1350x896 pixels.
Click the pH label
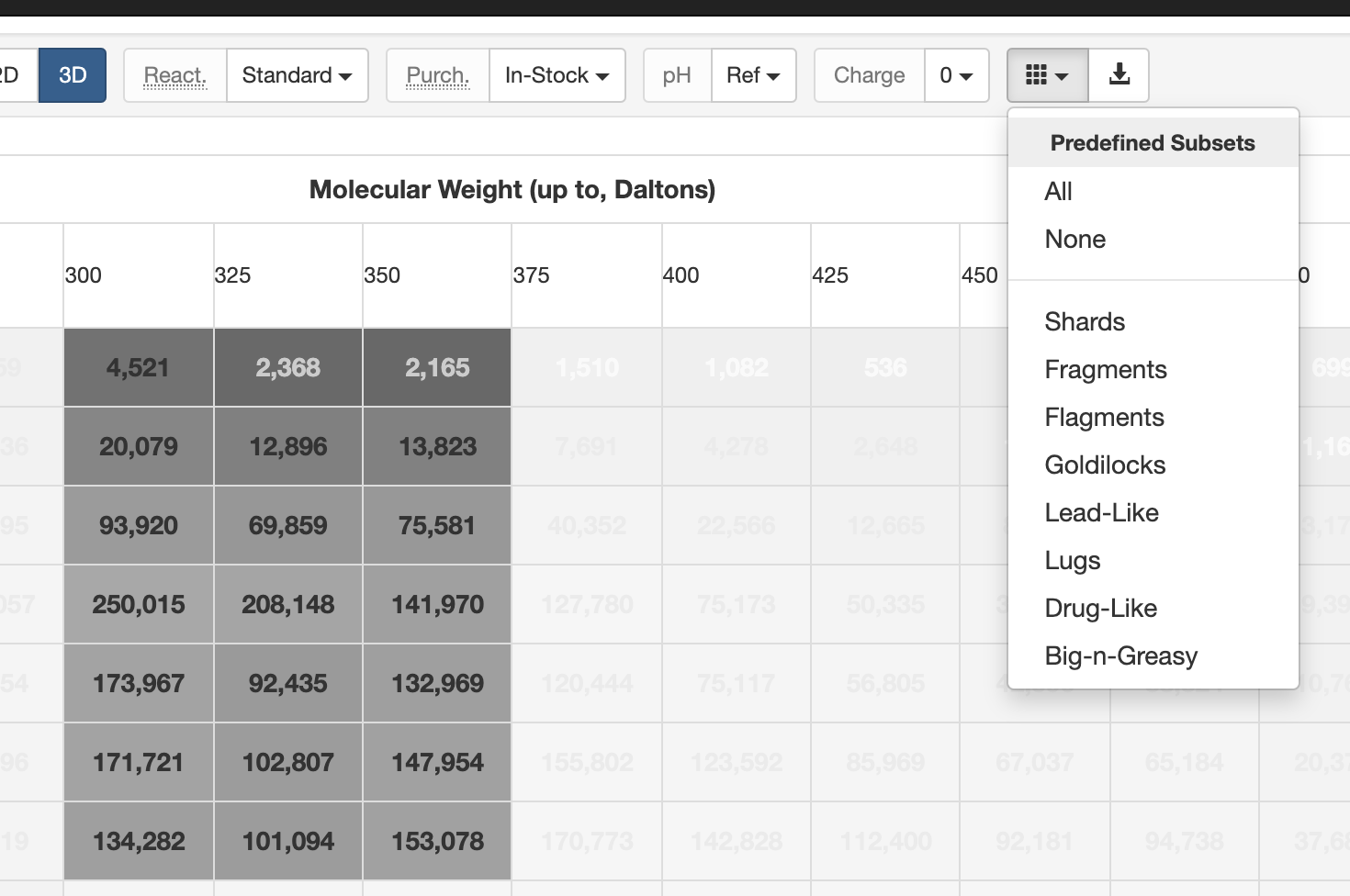click(678, 75)
